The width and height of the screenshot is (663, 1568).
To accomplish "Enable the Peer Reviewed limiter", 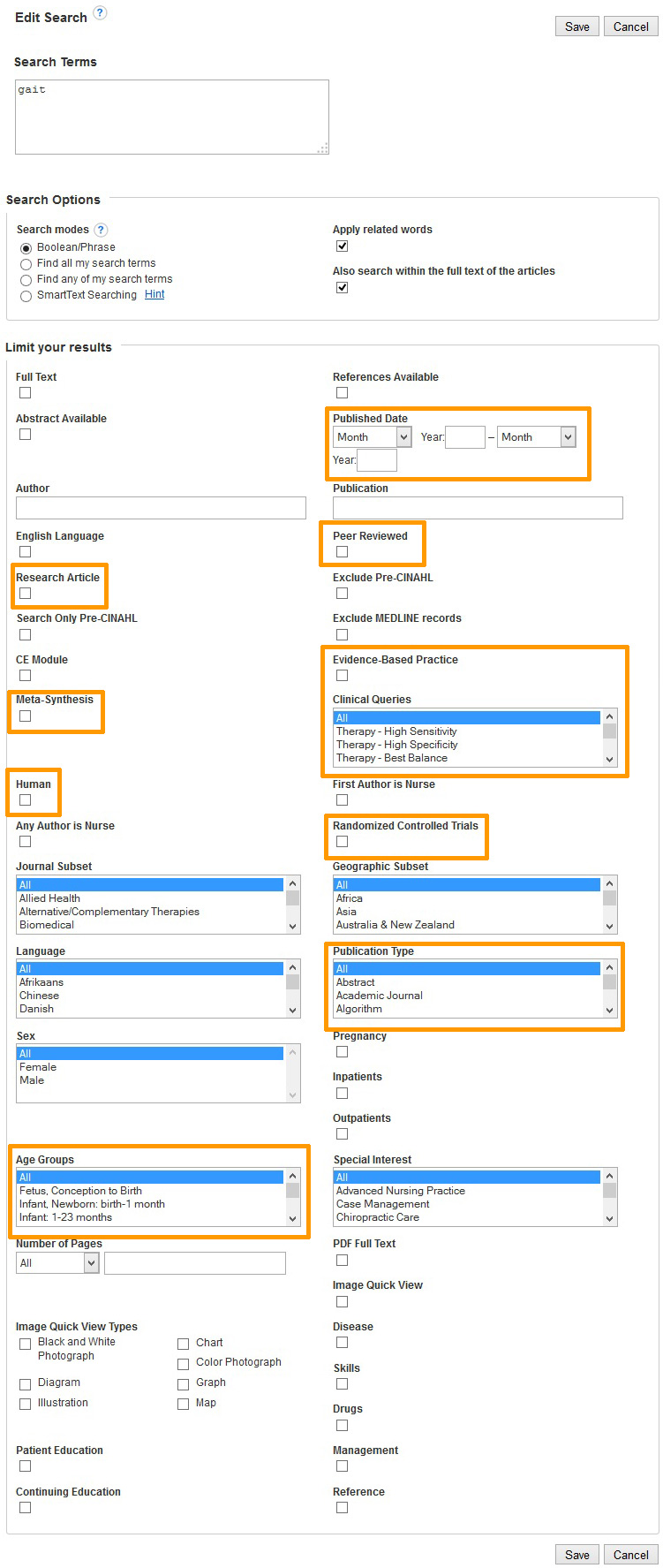I will 342,551.
